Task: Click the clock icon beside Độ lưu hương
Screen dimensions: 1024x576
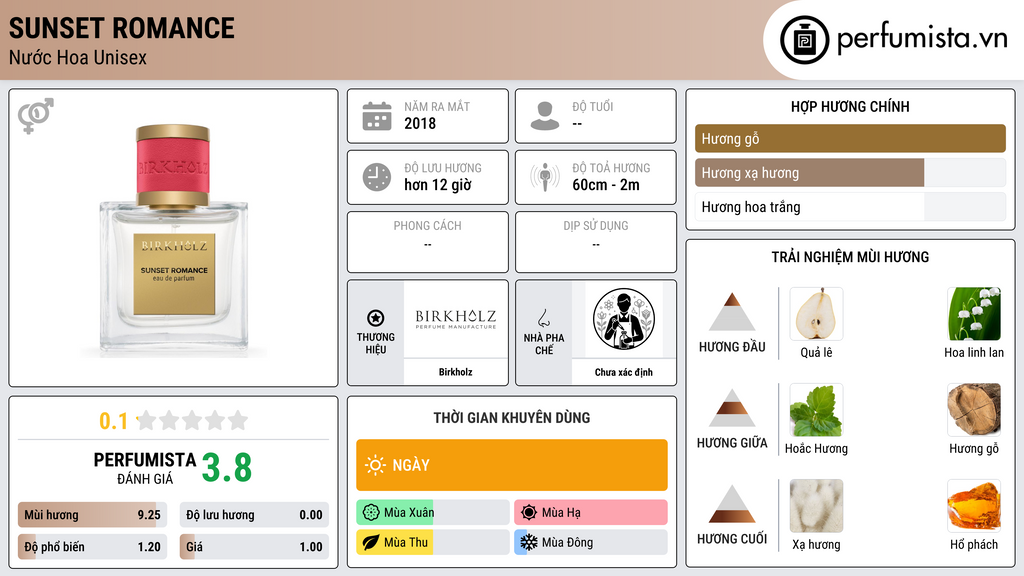Action: point(377,177)
